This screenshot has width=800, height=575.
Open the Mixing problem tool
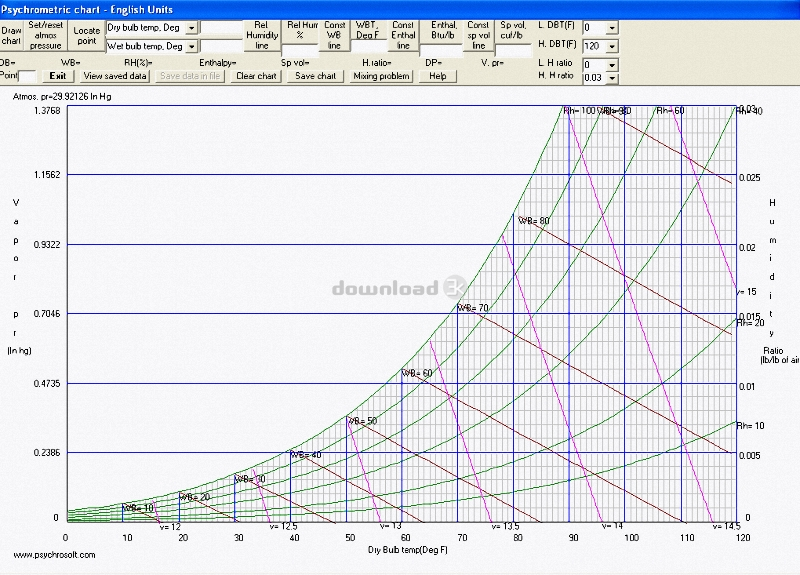click(x=381, y=76)
